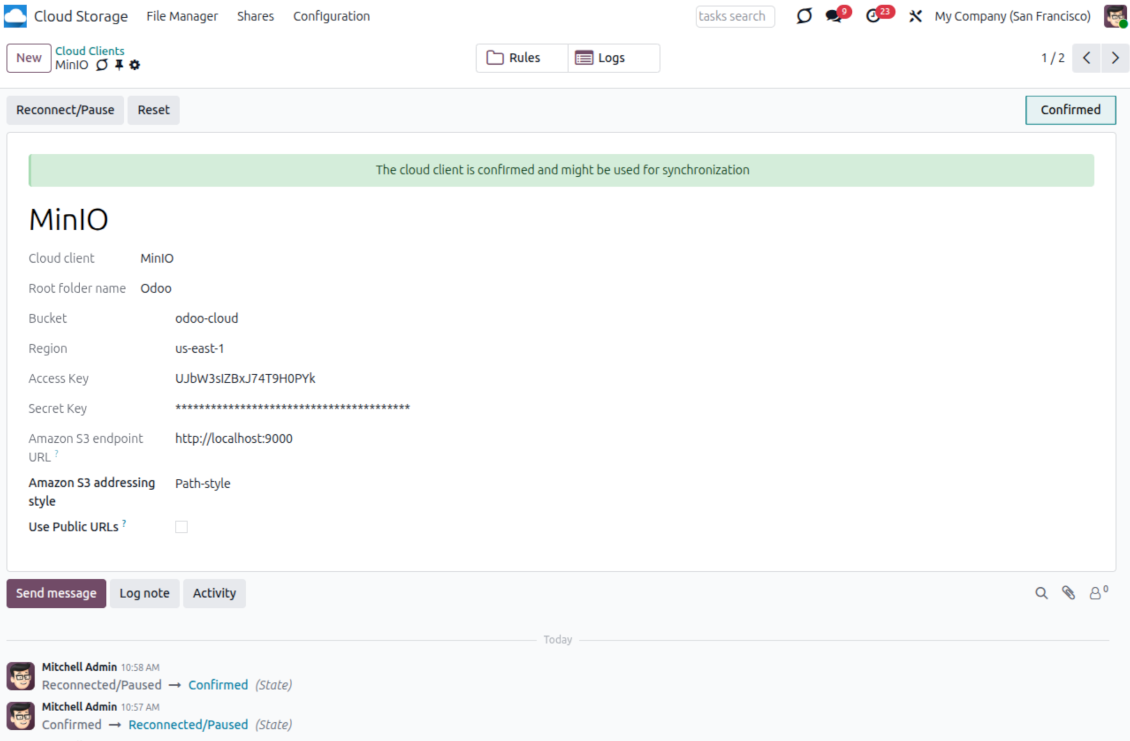The image size is (1130, 741).
Task: Click the Confirmed status badge
Action: pos(1070,110)
